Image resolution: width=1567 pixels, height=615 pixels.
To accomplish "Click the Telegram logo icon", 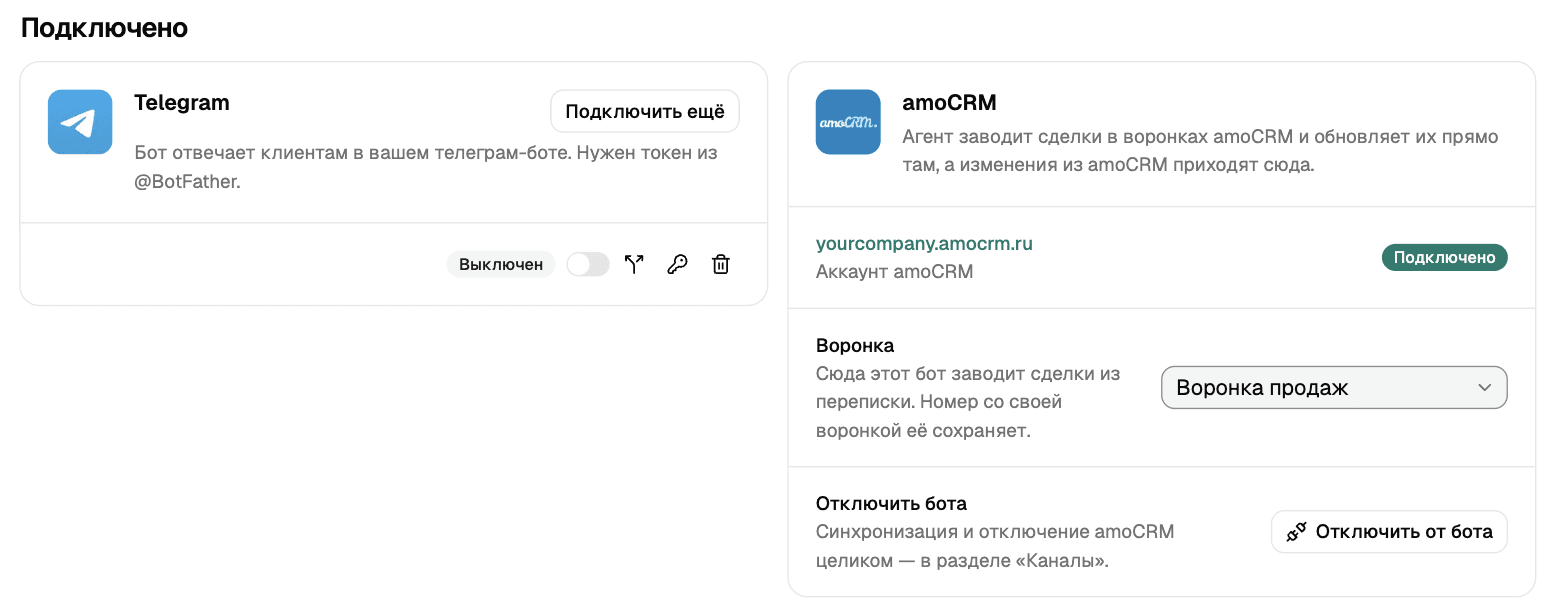I will 80,122.
